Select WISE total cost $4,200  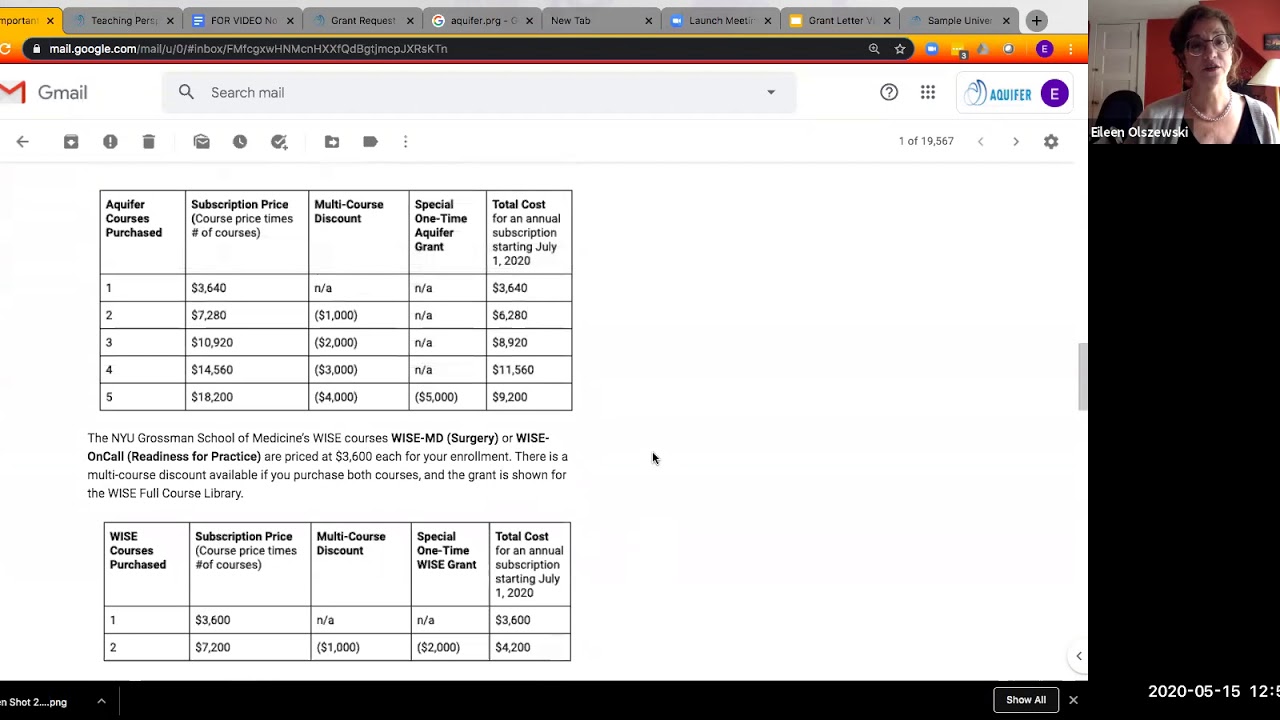click(512, 647)
